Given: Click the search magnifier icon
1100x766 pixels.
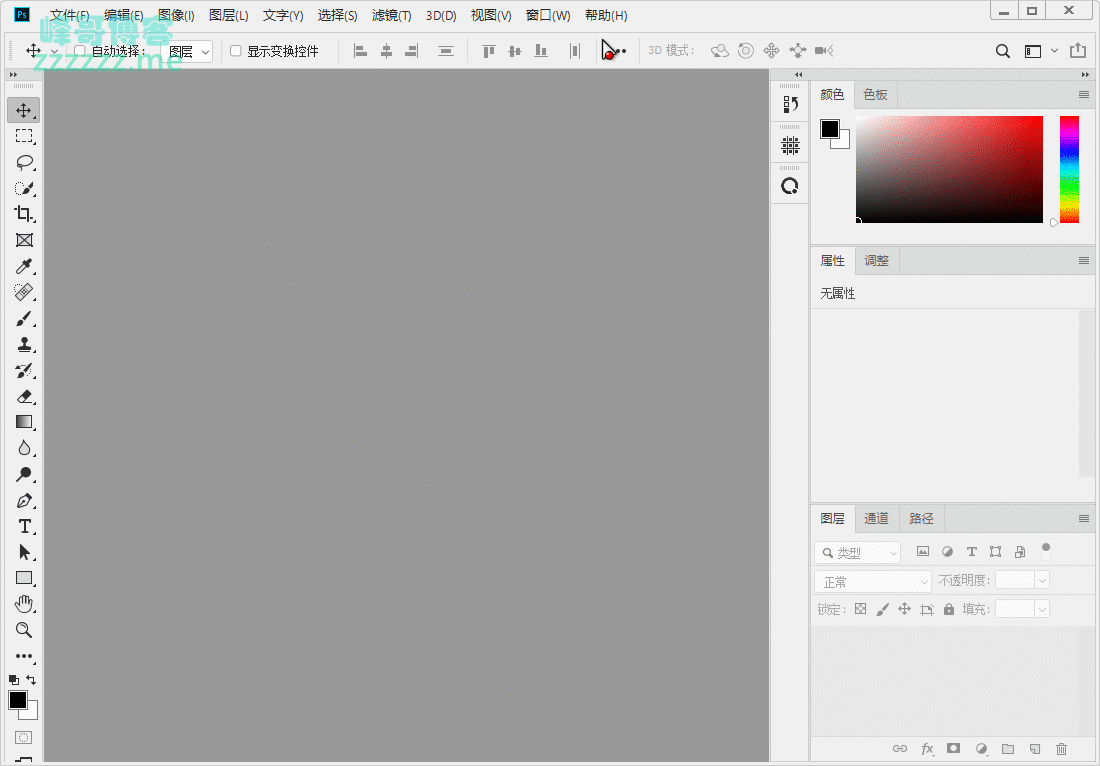Looking at the screenshot, I should [x=1003, y=51].
